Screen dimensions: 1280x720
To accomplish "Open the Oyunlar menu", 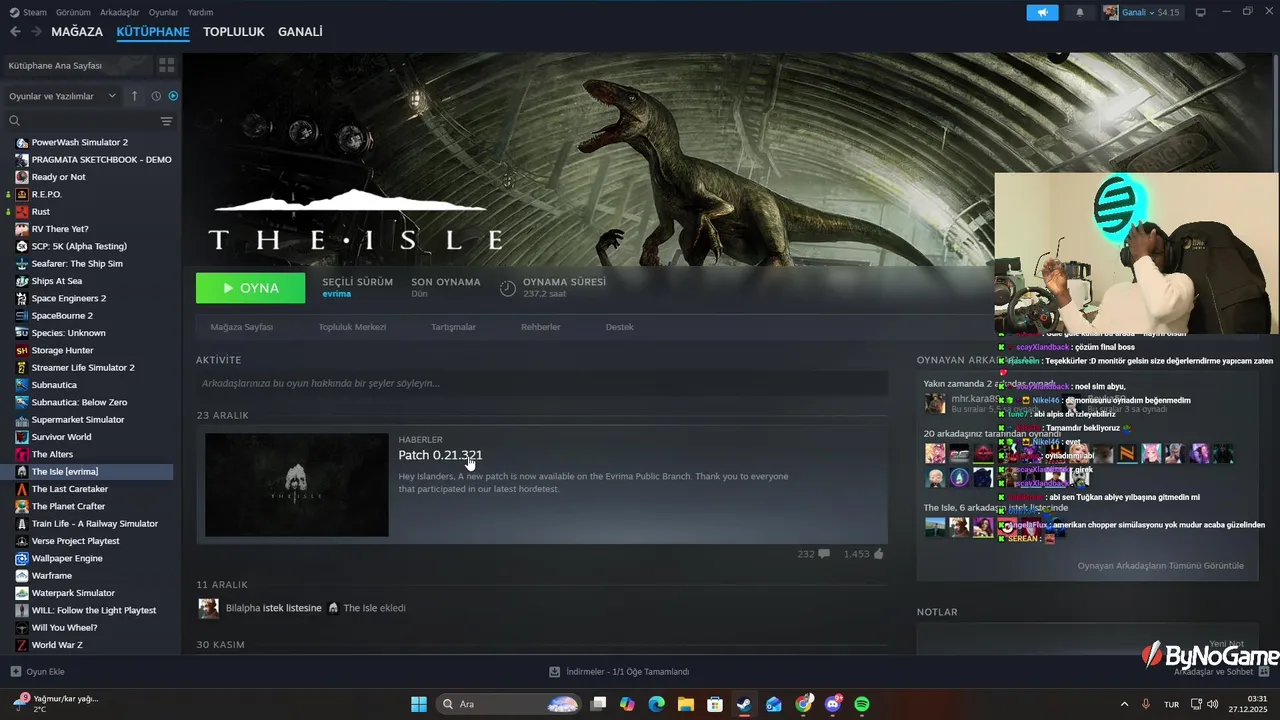I will pos(164,12).
